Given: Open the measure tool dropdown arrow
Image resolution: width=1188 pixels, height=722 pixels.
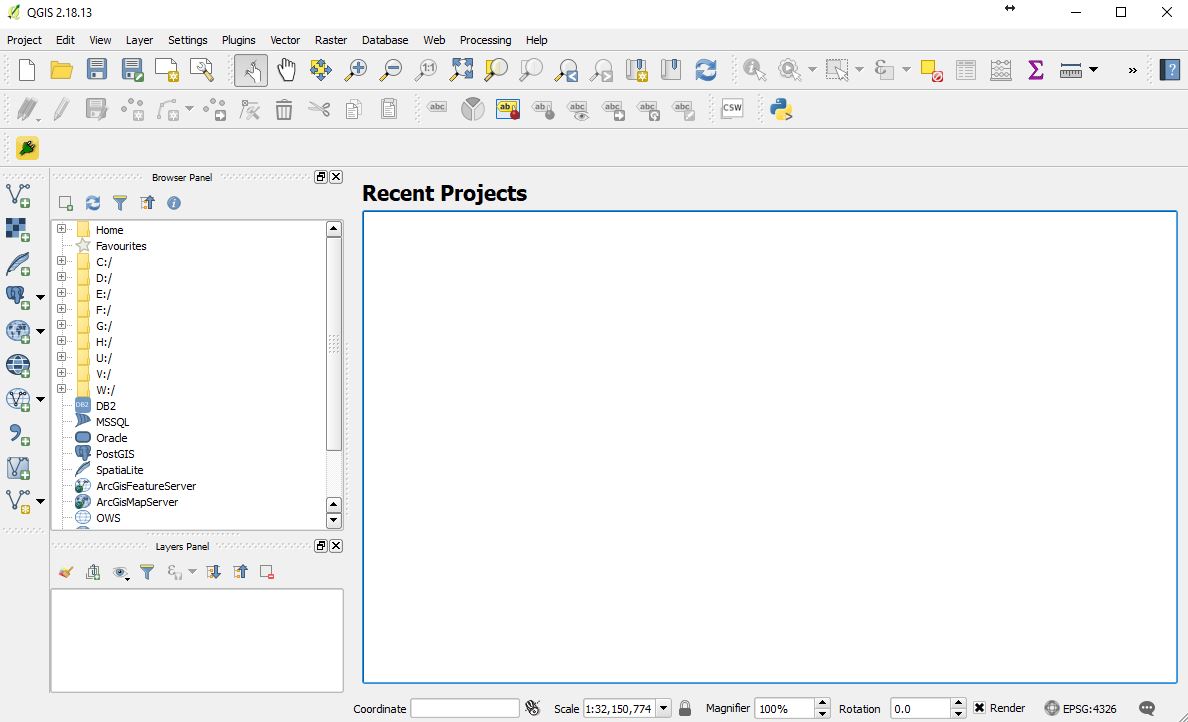Looking at the screenshot, I should click(1093, 70).
